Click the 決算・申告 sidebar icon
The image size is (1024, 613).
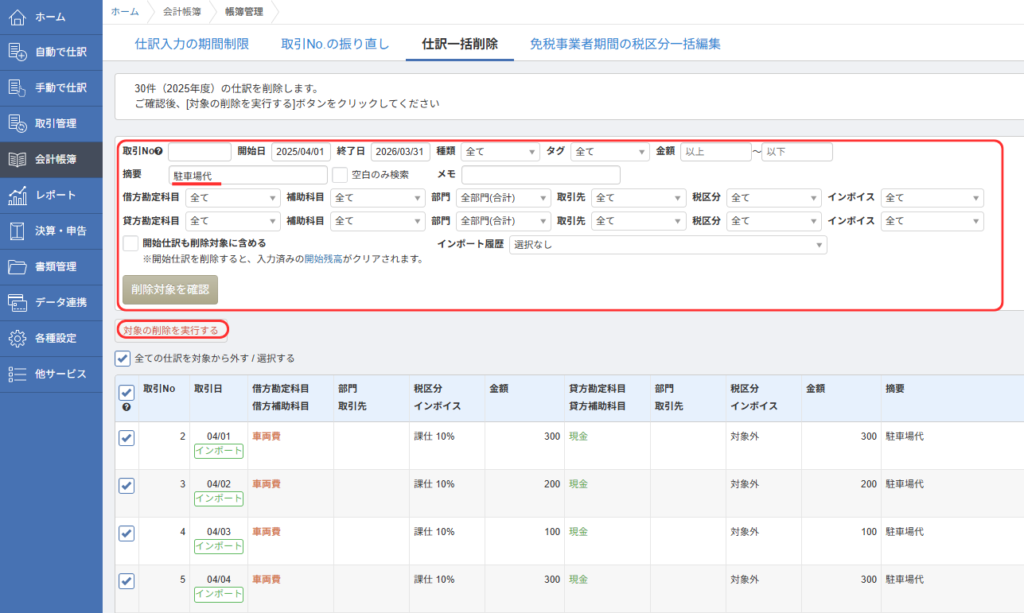tap(17, 231)
